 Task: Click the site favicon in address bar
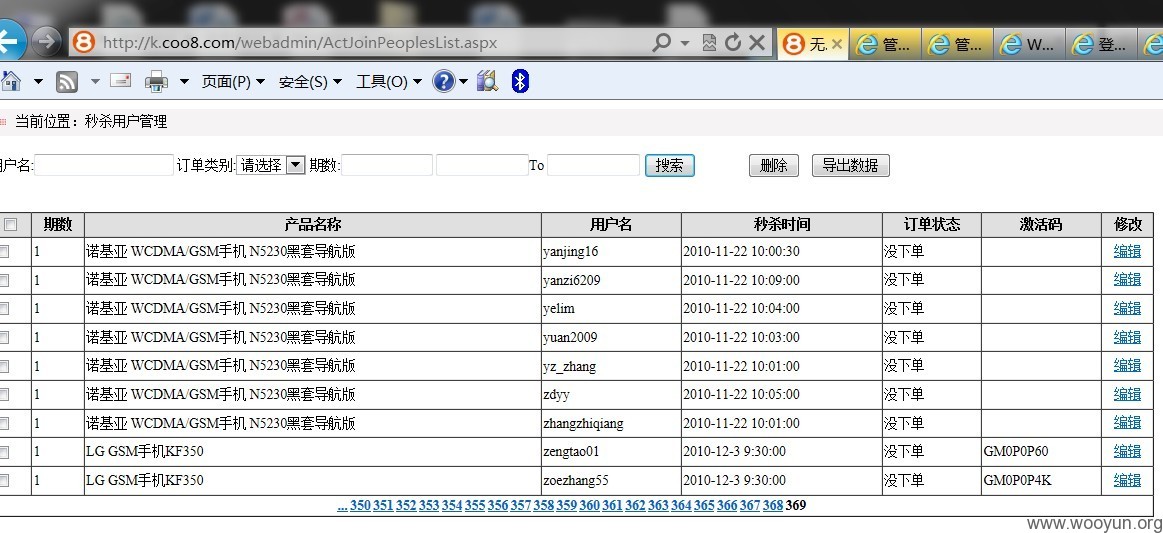click(84, 42)
